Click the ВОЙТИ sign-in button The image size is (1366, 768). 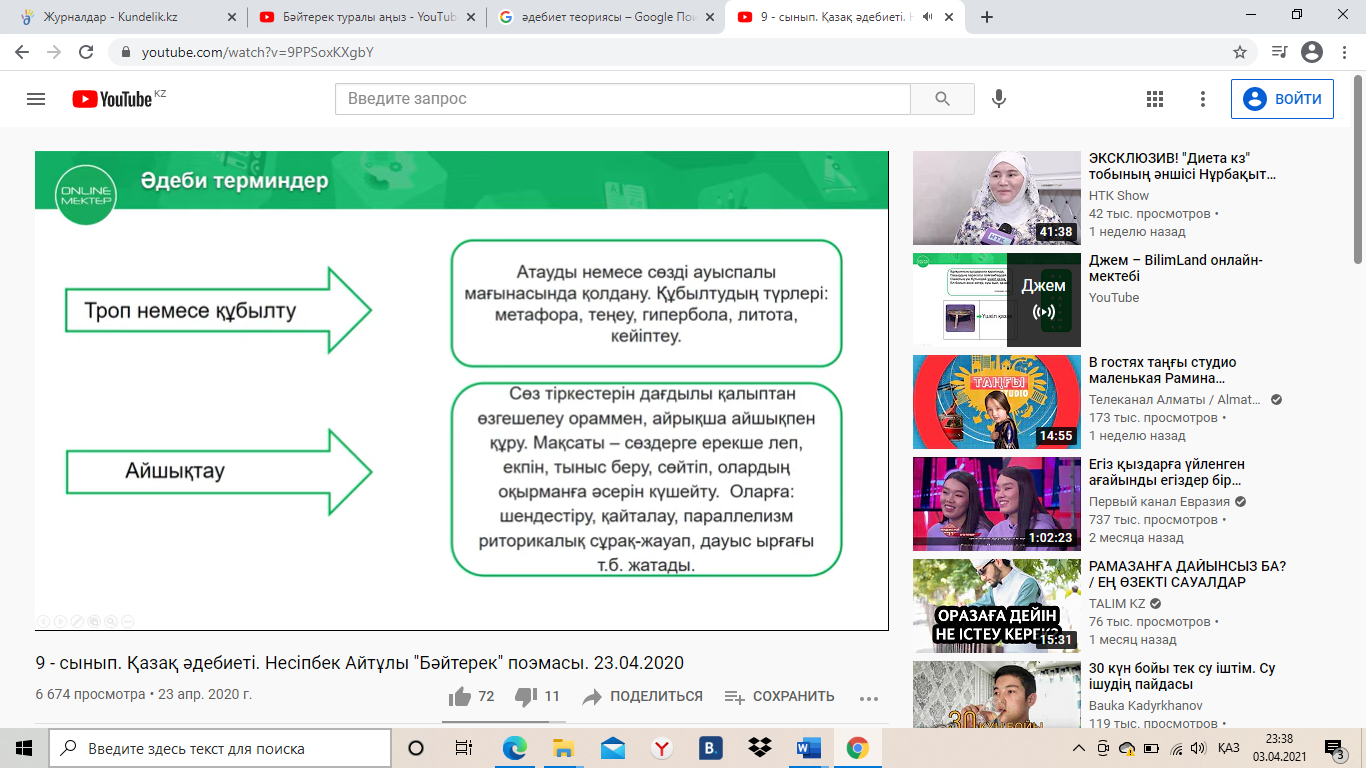(x=1282, y=99)
